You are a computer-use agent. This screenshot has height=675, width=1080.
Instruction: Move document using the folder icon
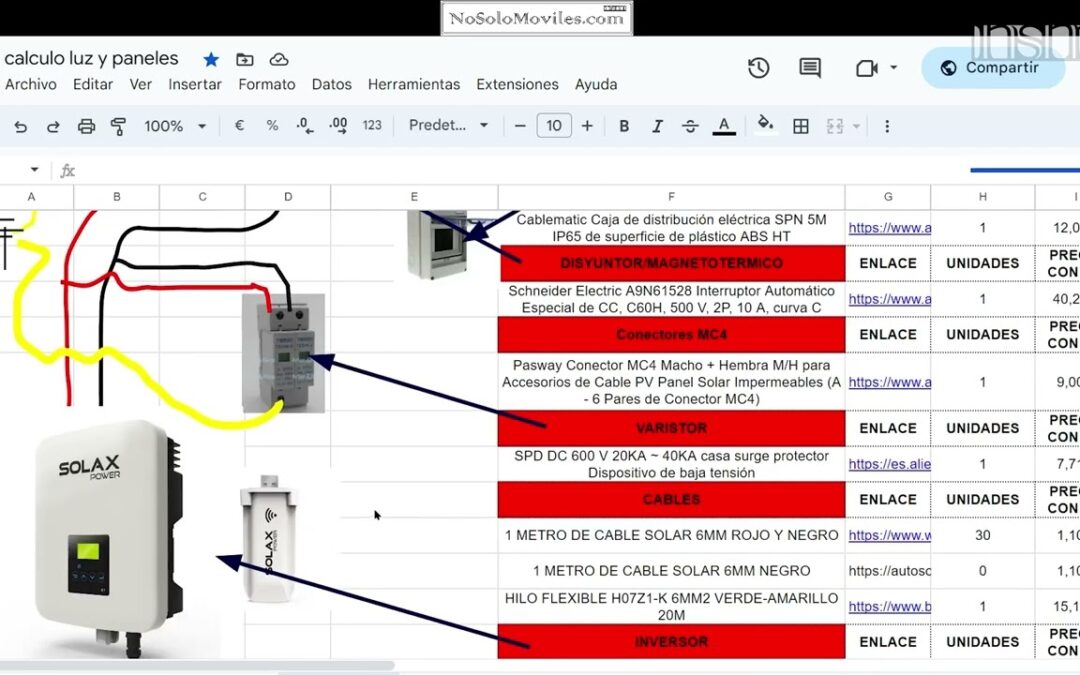point(245,60)
